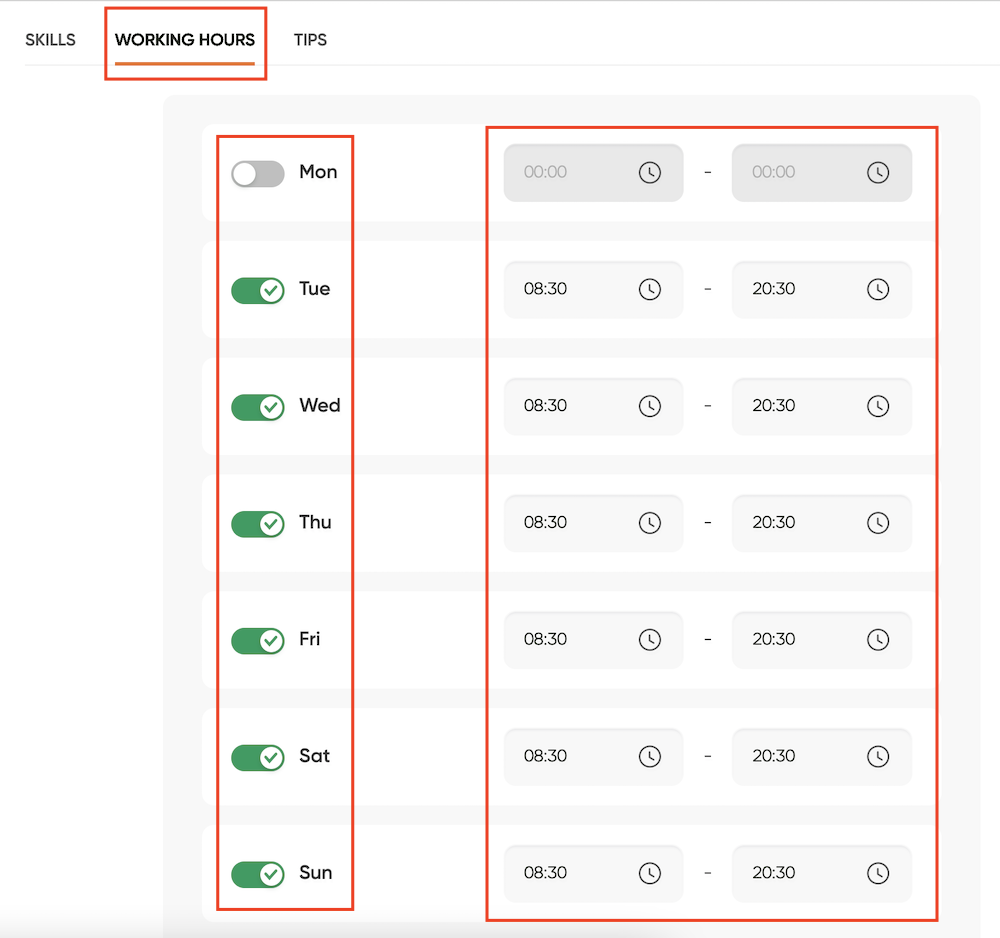Image resolution: width=1000 pixels, height=938 pixels.
Task: Click Sat start time clock icon
Action: point(650,756)
